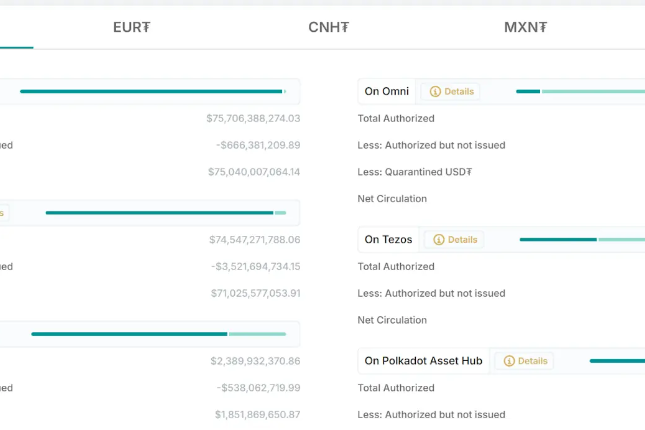645x430 pixels.
Task: Select the On Omni label
Action: (x=387, y=91)
